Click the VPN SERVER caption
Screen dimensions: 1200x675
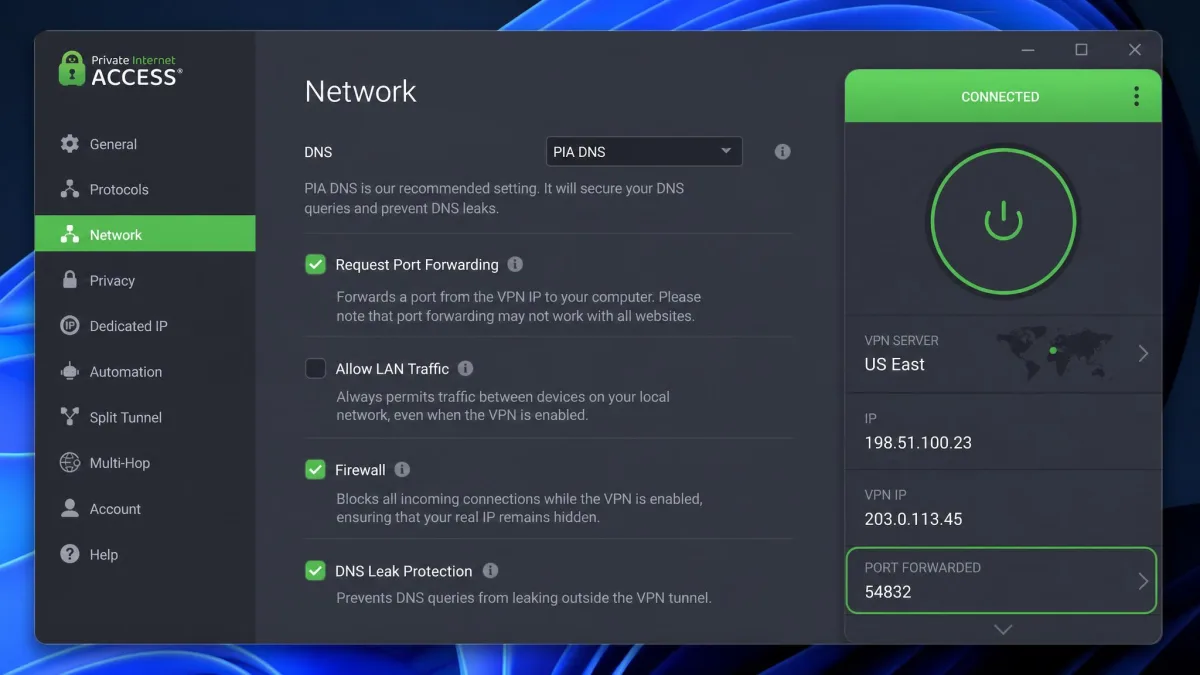[901, 341]
